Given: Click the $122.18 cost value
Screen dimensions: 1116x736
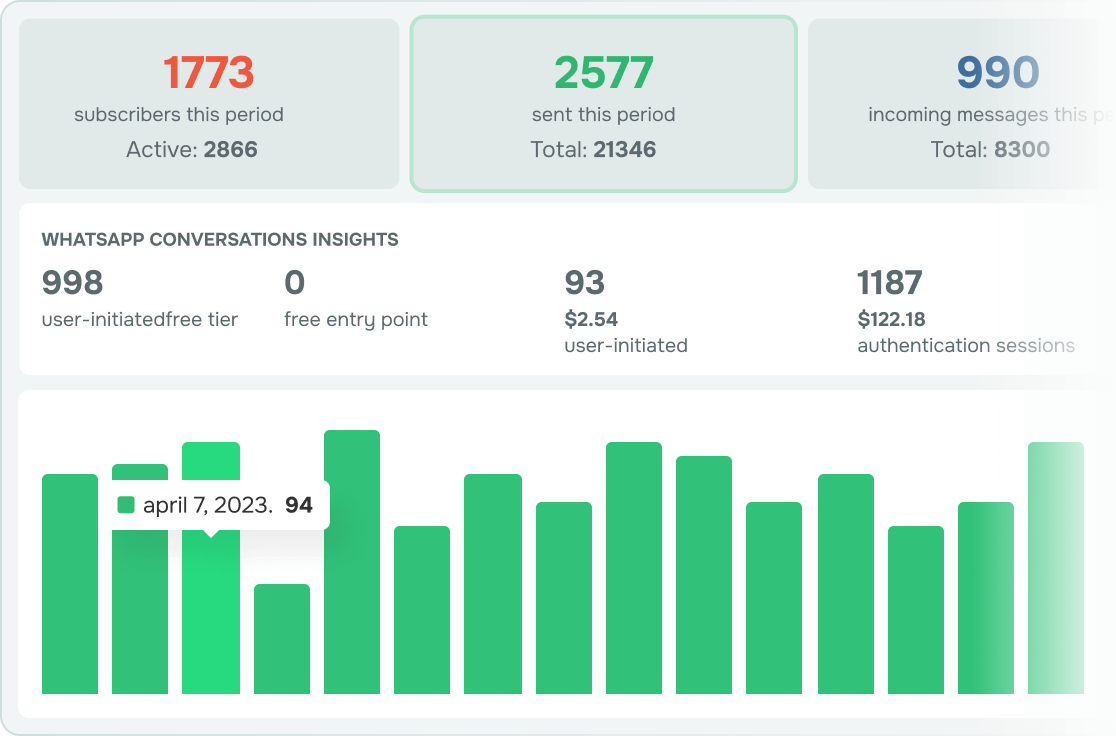Looking at the screenshot, I should [891, 319].
